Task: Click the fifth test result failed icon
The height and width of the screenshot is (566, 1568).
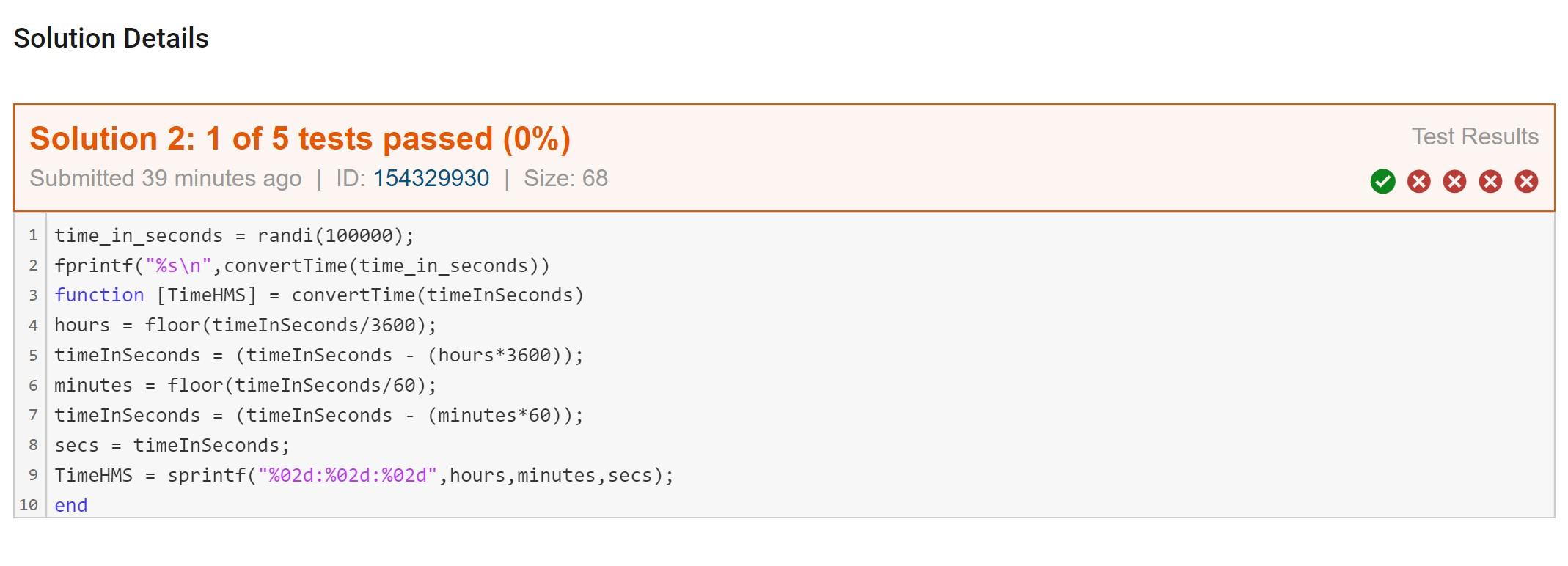Action: coord(1526,181)
